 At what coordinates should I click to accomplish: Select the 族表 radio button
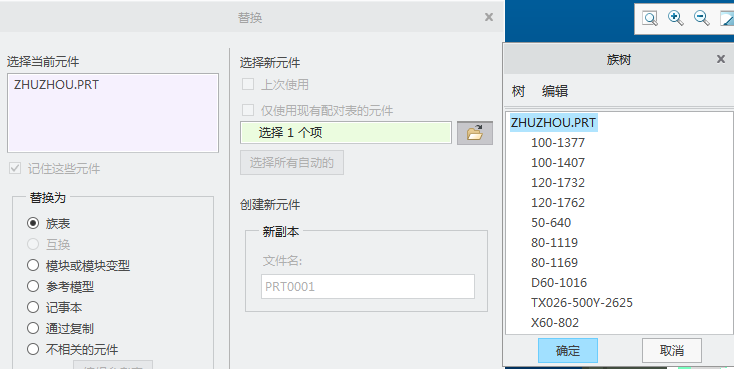33,223
